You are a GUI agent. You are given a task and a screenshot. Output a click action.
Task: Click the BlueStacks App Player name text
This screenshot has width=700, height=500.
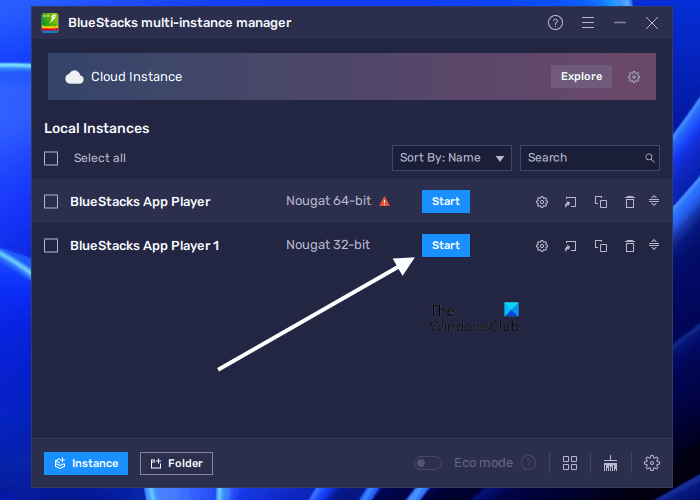coord(140,202)
